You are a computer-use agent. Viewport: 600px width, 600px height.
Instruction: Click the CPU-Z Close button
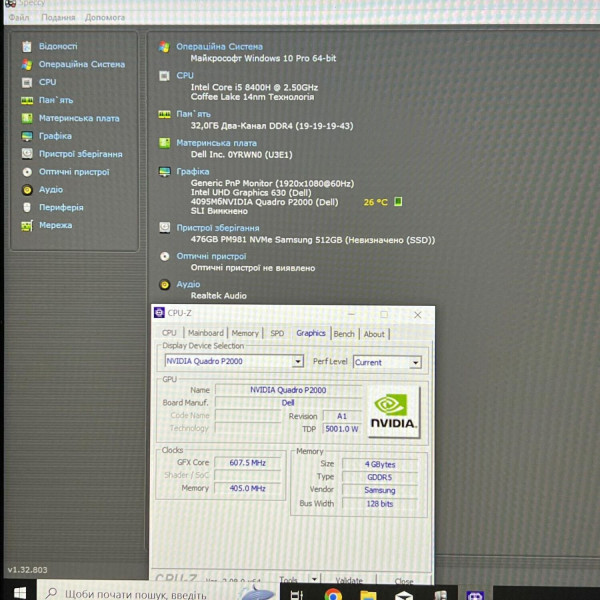(x=404, y=581)
